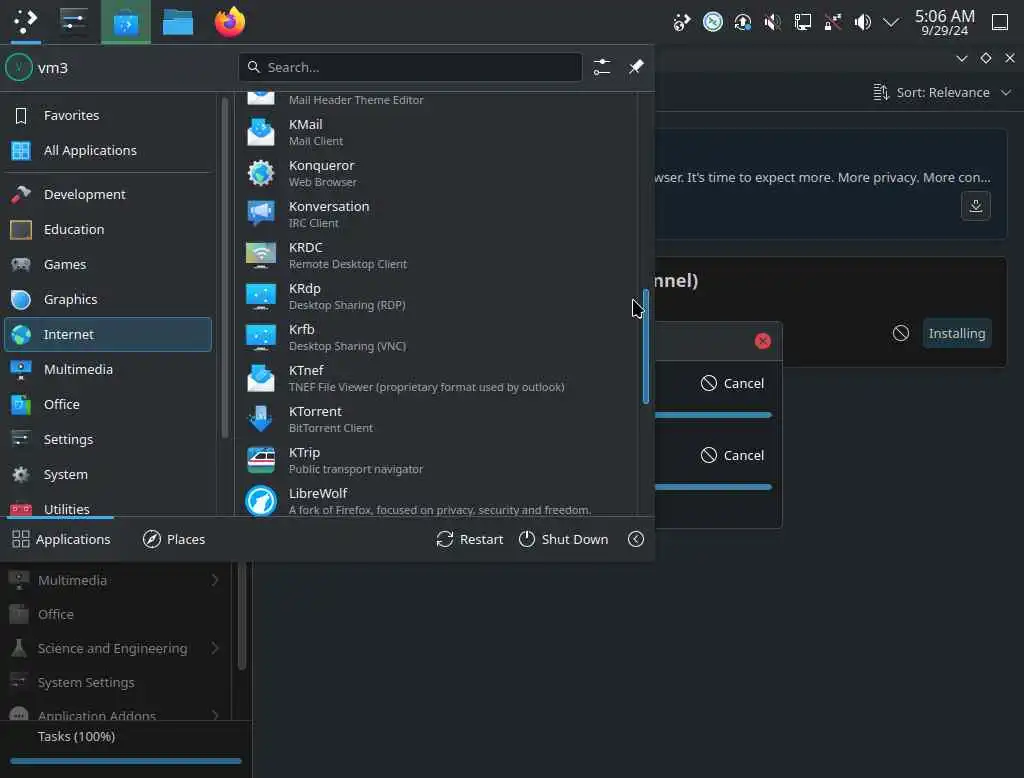Close tasks popup with red X
The width and height of the screenshot is (1024, 778).
pos(762,341)
